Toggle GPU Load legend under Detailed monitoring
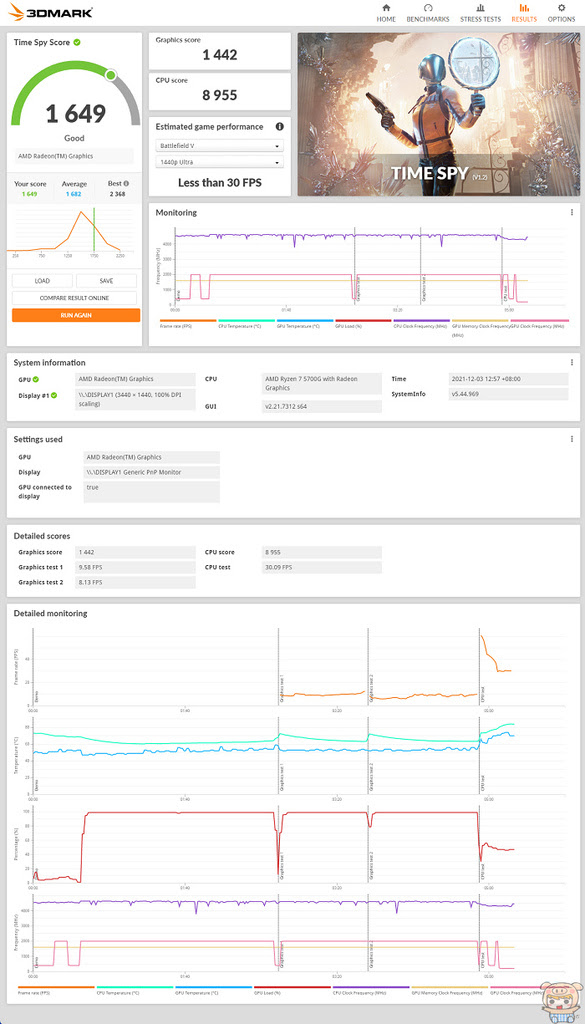The image size is (585, 1024). (292, 990)
